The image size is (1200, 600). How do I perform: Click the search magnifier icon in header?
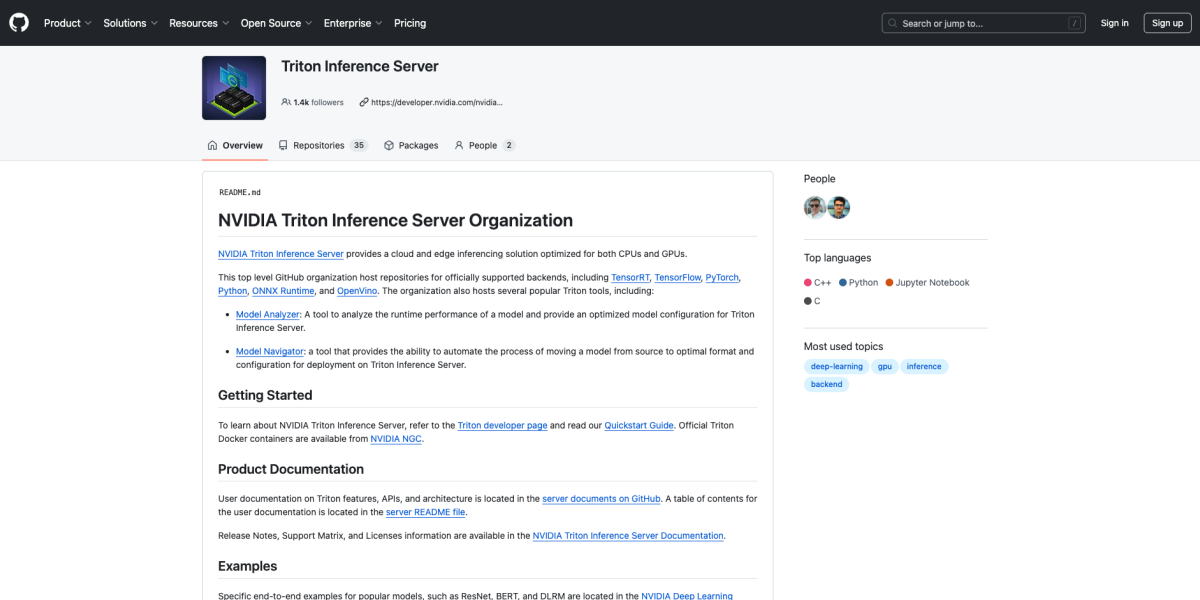(892, 23)
